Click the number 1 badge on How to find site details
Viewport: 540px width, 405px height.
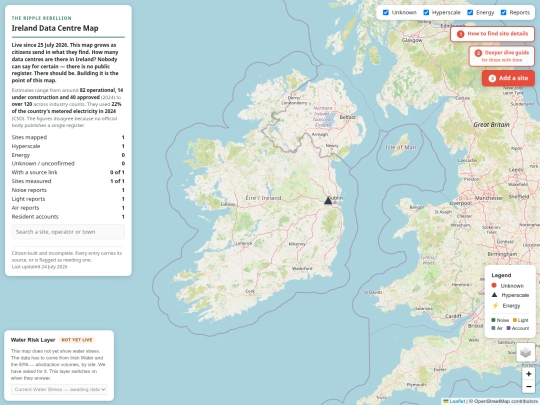[x=460, y=34]
